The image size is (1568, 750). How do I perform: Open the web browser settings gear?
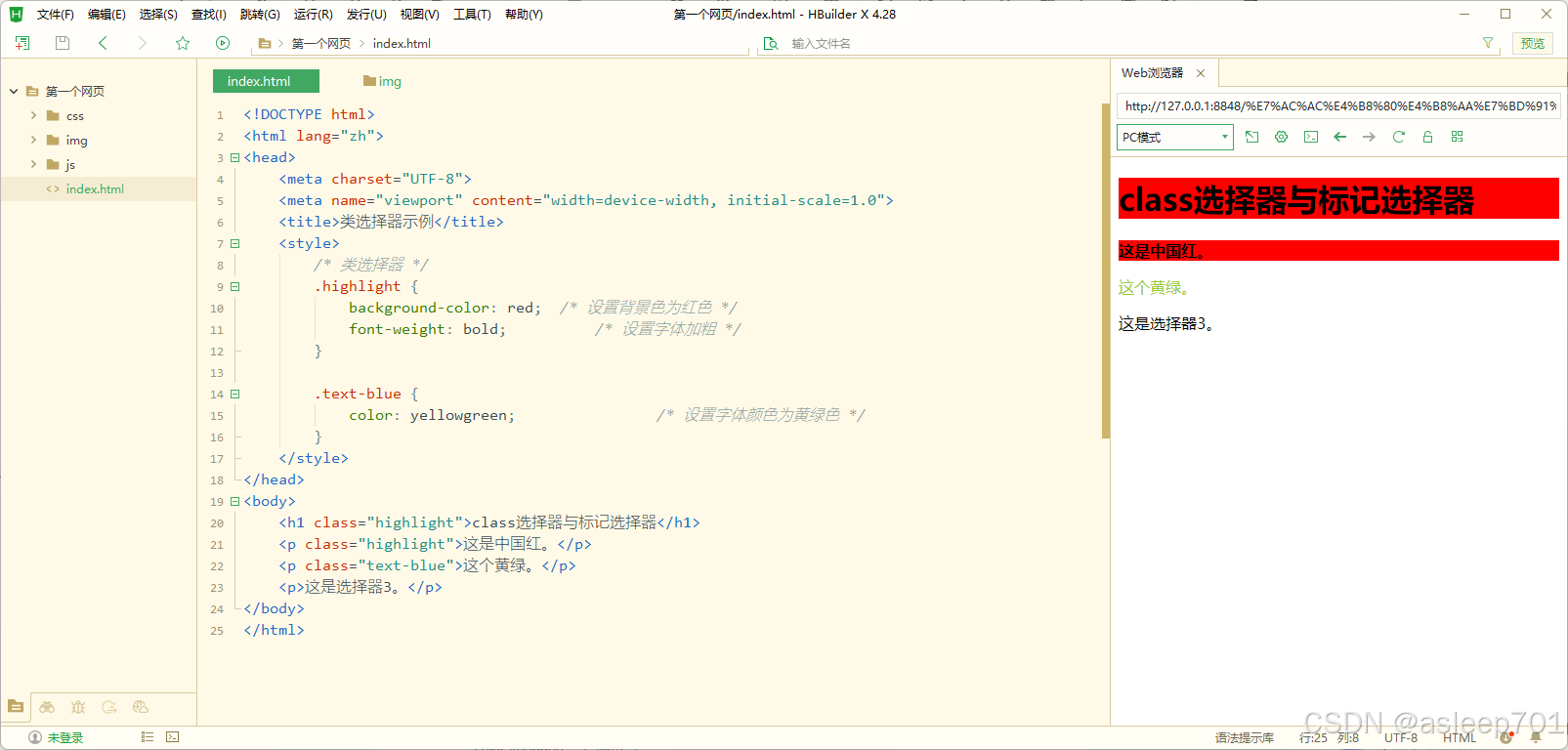[x=1281, y=137]
